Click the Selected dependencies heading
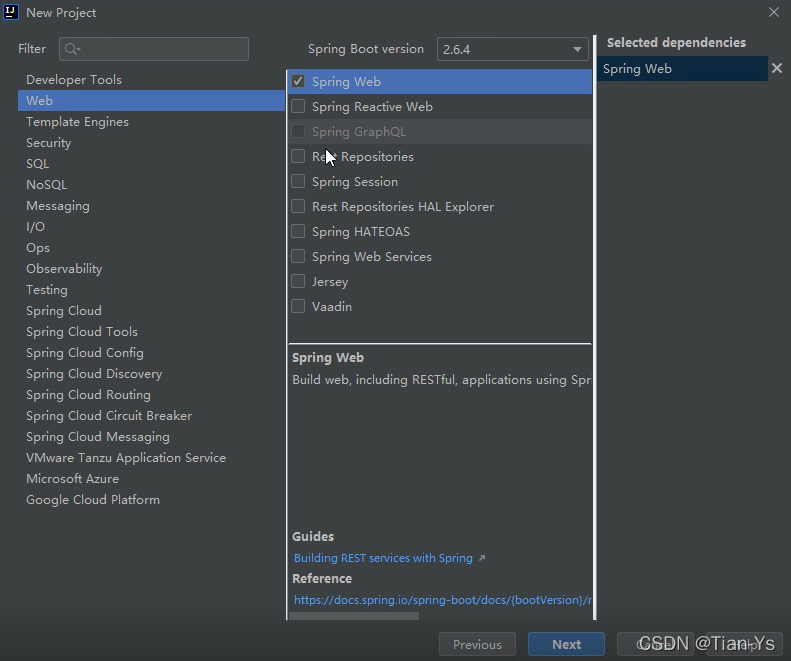The height and width of the screenshot is (661, 791). tap(676, 42)
